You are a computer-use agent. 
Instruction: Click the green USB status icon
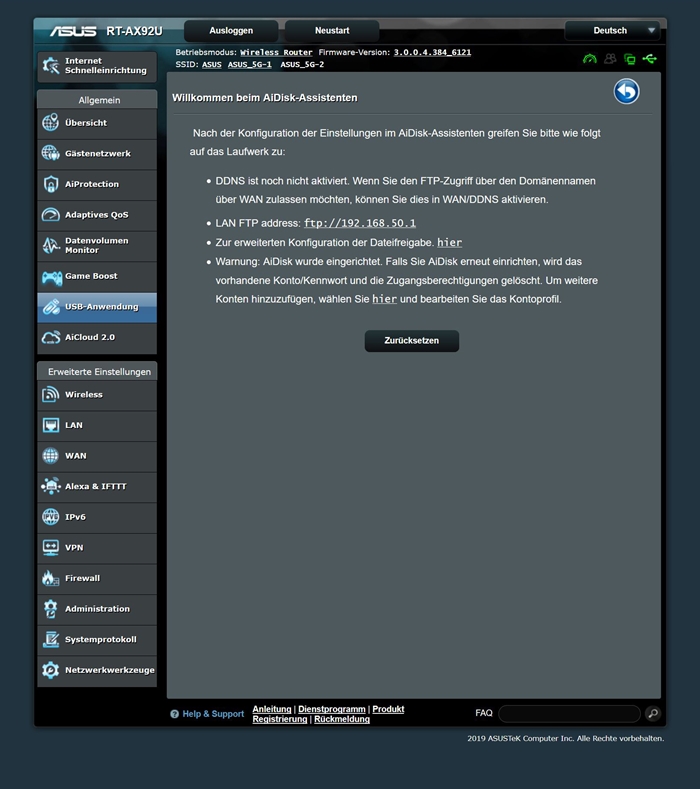(650, 59)
